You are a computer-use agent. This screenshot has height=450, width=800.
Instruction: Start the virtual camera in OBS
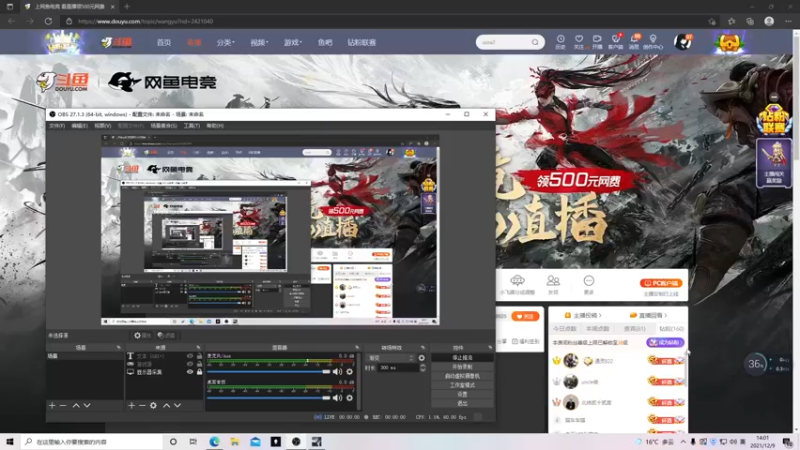(x=462, y=376)
